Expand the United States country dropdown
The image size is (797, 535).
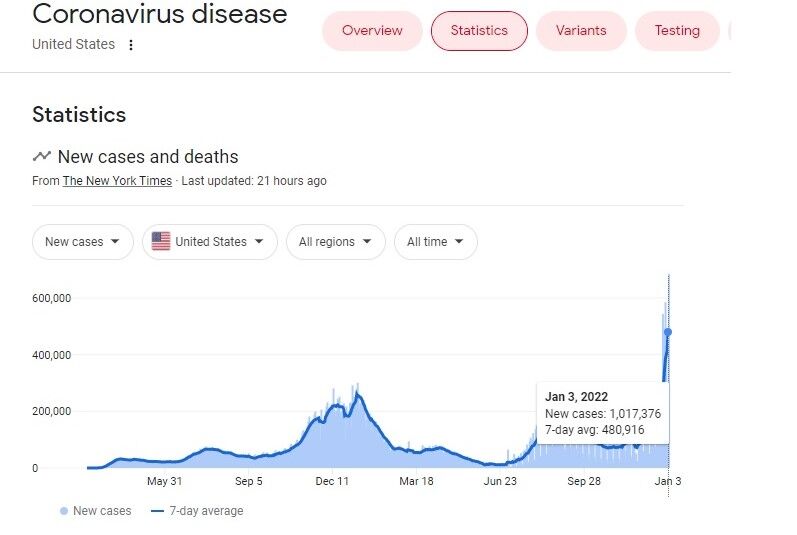[x=210, y=242]
